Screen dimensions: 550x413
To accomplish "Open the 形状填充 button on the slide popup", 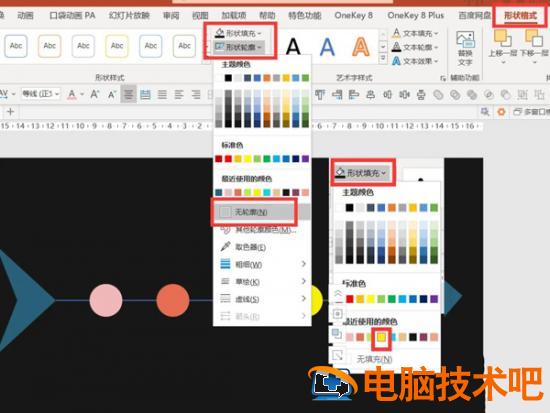I will click(362, 173).
